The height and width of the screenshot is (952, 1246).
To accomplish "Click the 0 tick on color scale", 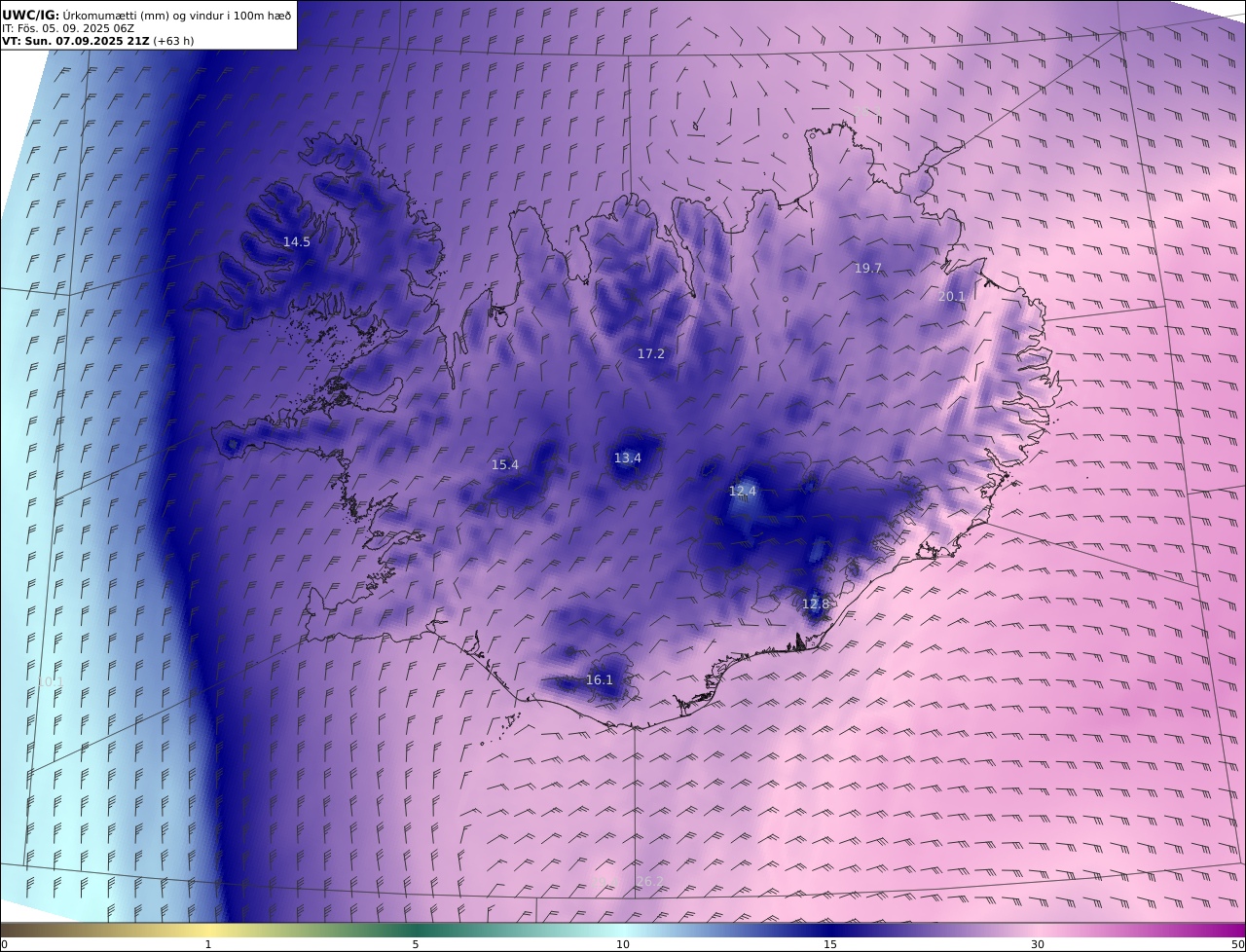I will tap(4, 944).
